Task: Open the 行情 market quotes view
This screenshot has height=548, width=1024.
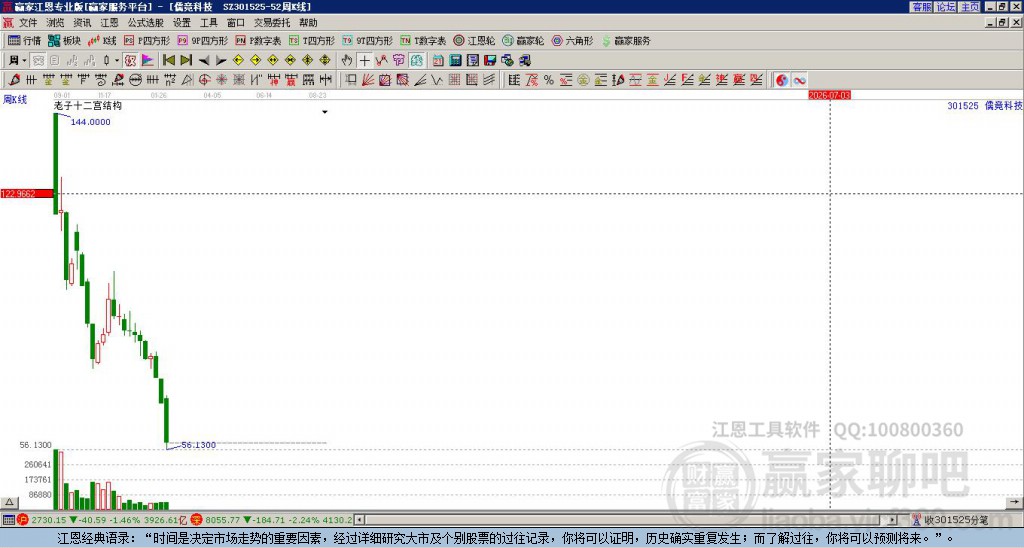Action: [24, 40]
